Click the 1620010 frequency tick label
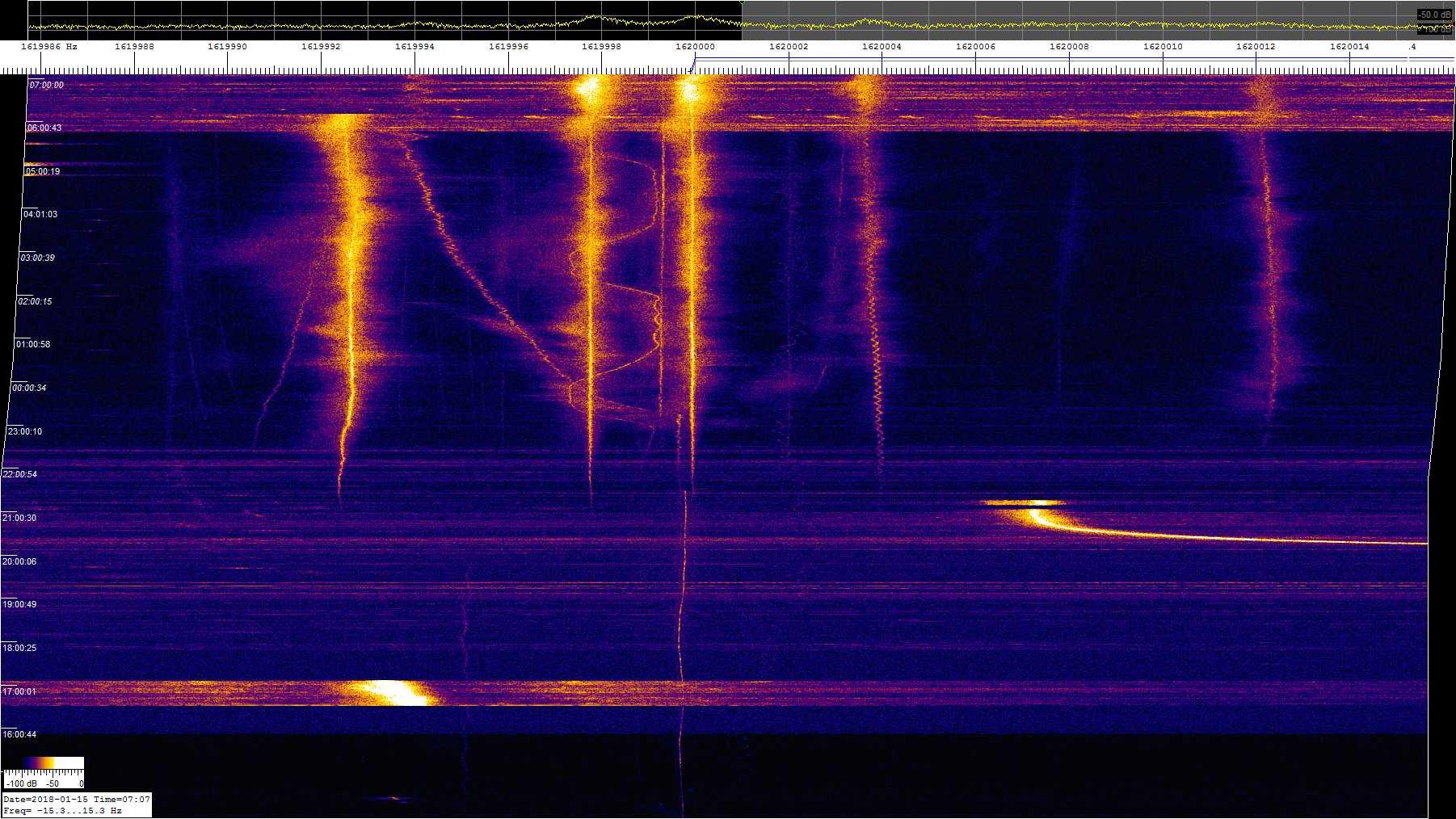The height and width of the screenshot is (819, 1456). pos(1163,47)
